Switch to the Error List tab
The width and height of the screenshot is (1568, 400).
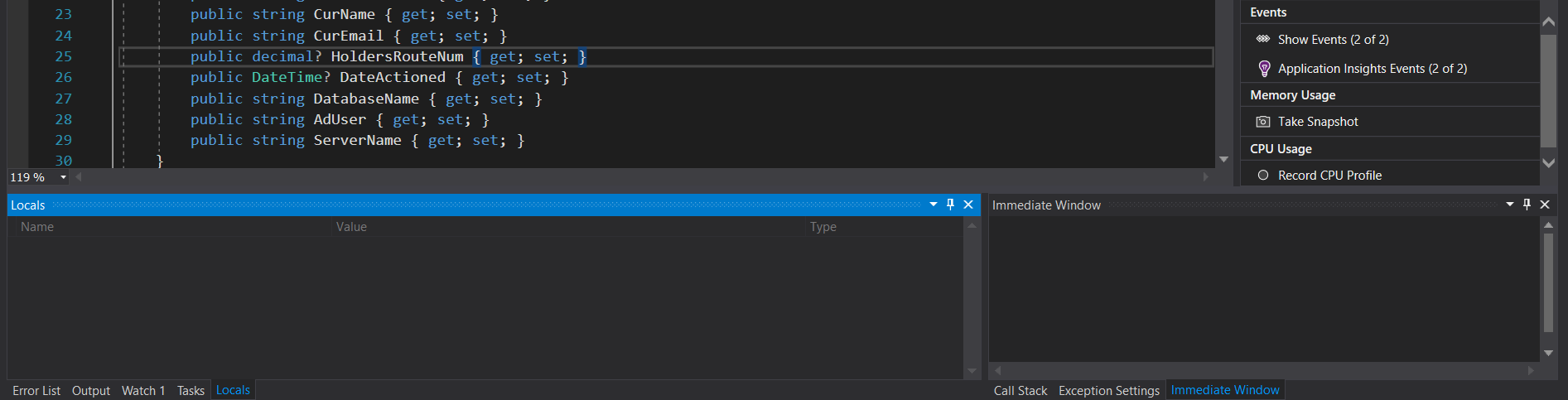coord(36,391)
